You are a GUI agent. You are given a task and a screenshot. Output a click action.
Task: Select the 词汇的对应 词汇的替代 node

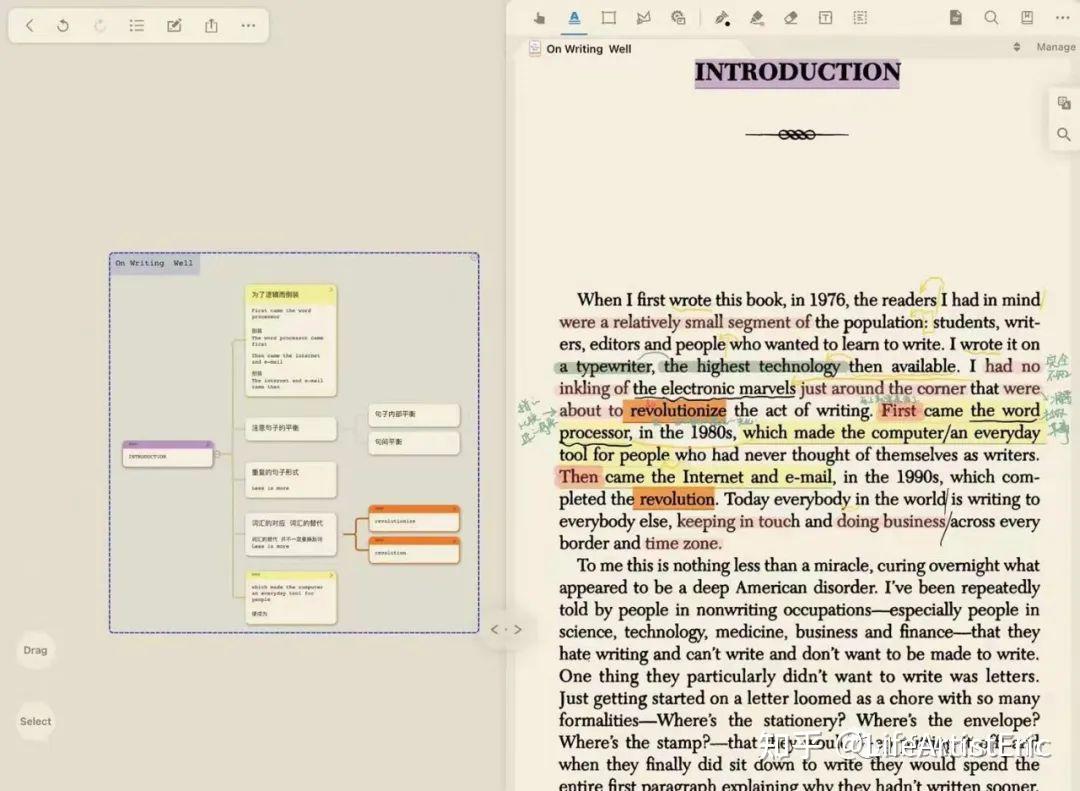click(291, 534)
